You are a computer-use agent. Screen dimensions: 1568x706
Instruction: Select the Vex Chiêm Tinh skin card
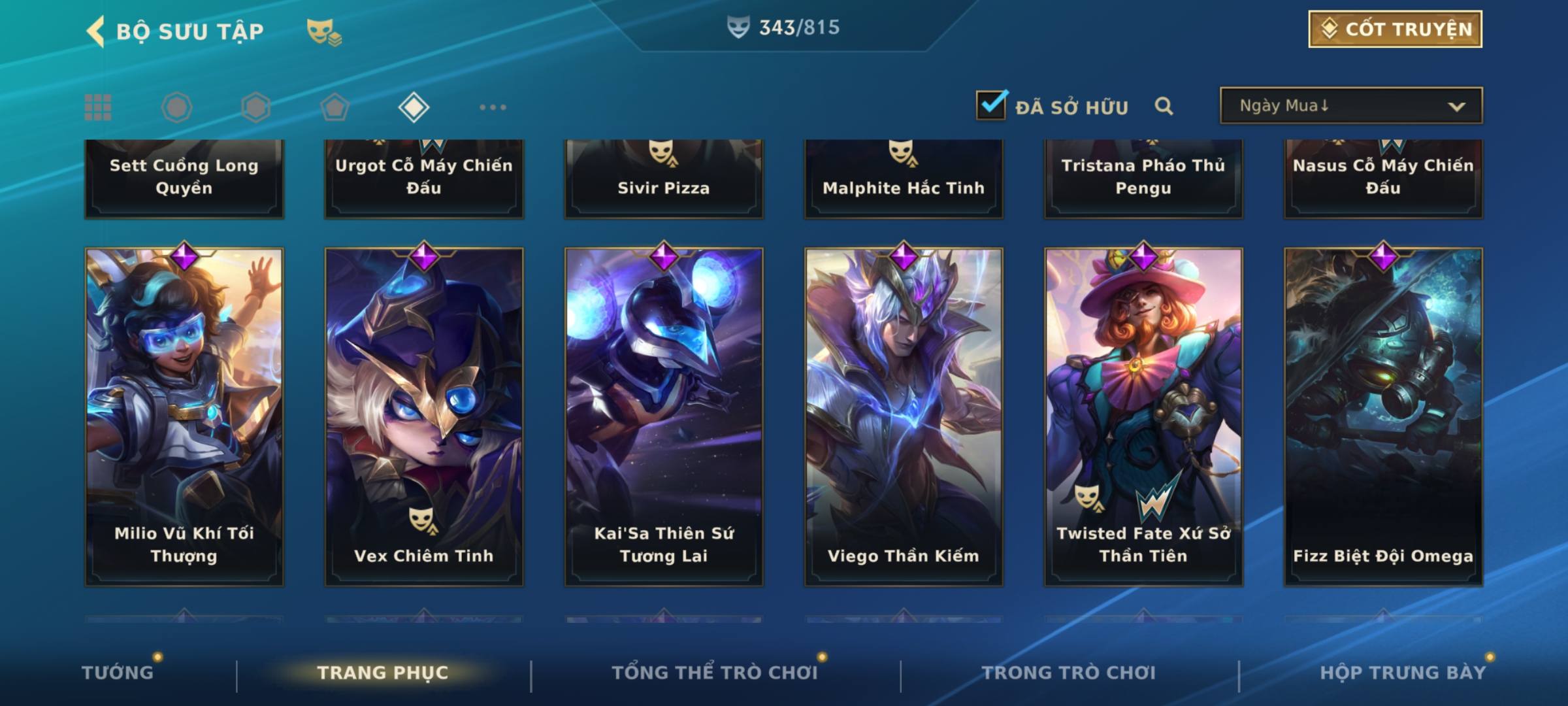point(424,416)
